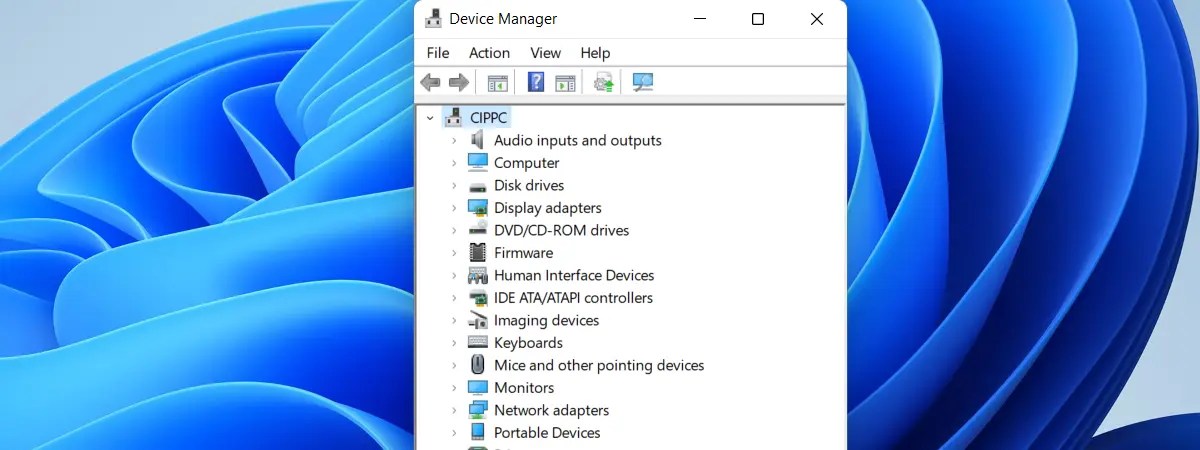Click the IDE ATA/ATAPI controllers icon
This screenshot has height=450, width=1200.
pos(477,298)
